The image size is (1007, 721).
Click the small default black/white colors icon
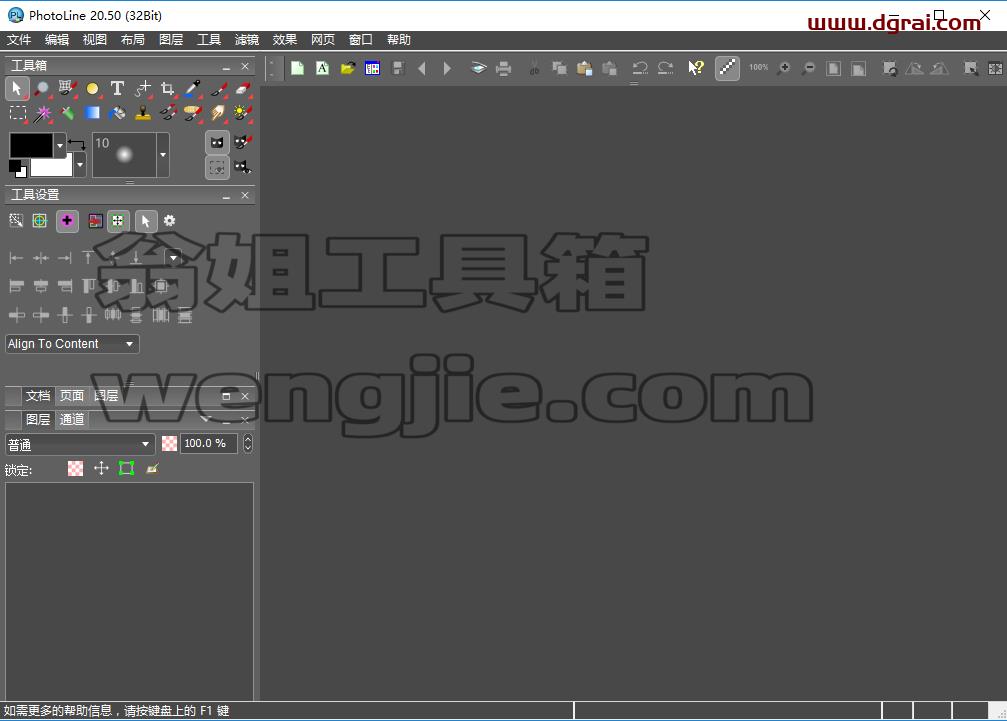pos(17,169)
